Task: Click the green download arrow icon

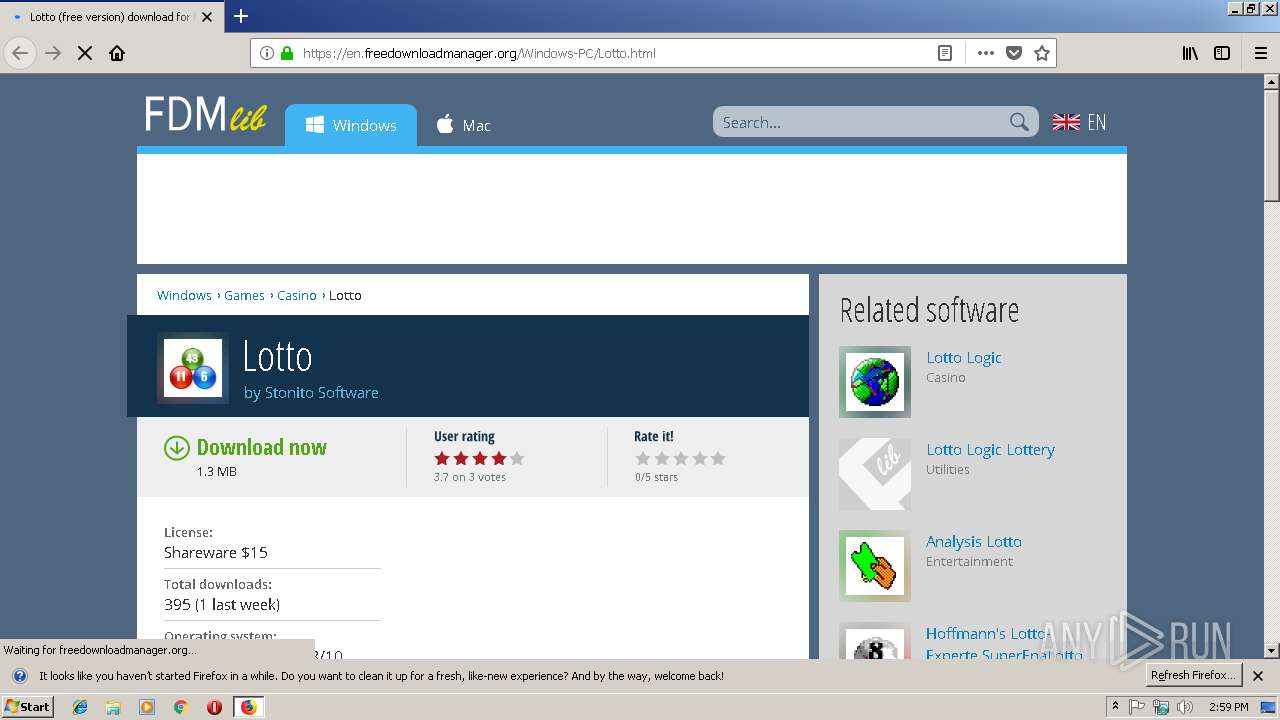Action: 177,448
